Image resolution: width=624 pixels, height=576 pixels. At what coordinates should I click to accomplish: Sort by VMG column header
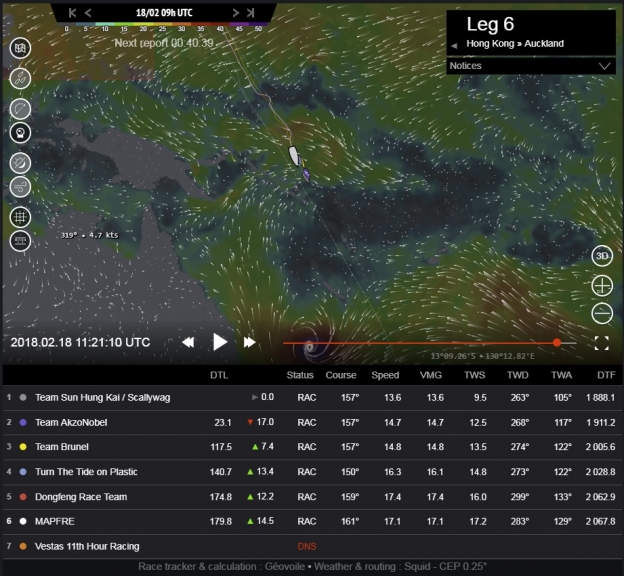(x=431, y=375)
